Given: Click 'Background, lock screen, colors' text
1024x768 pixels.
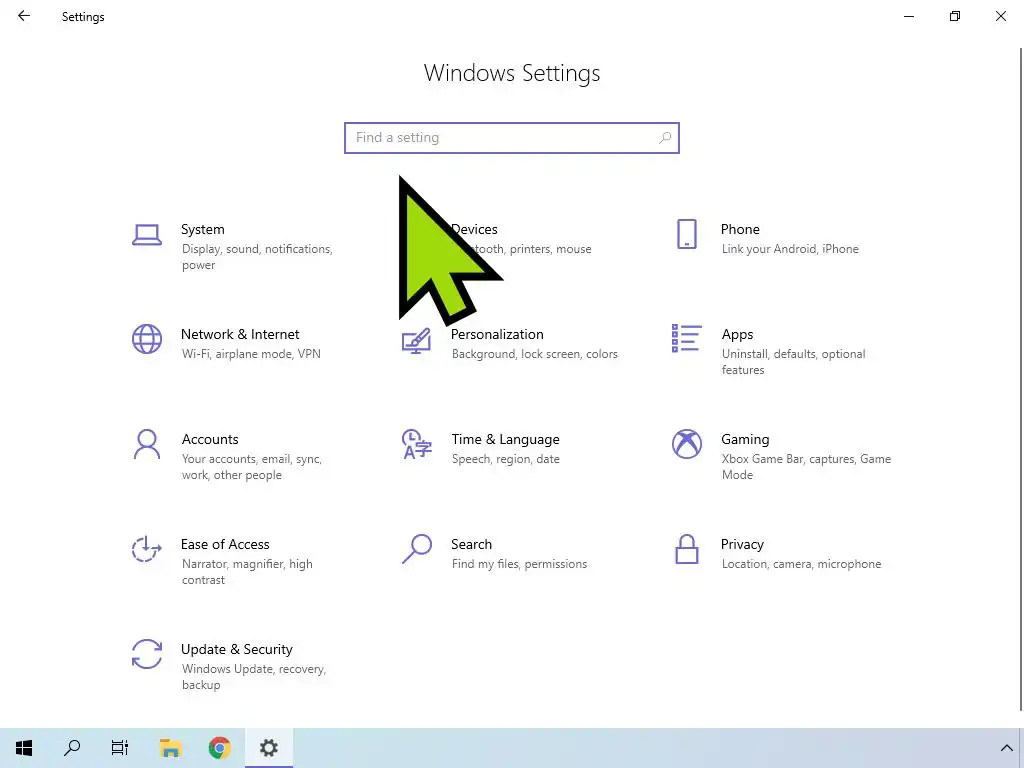Looking at the screenshot, I should (x=535, y=354).
